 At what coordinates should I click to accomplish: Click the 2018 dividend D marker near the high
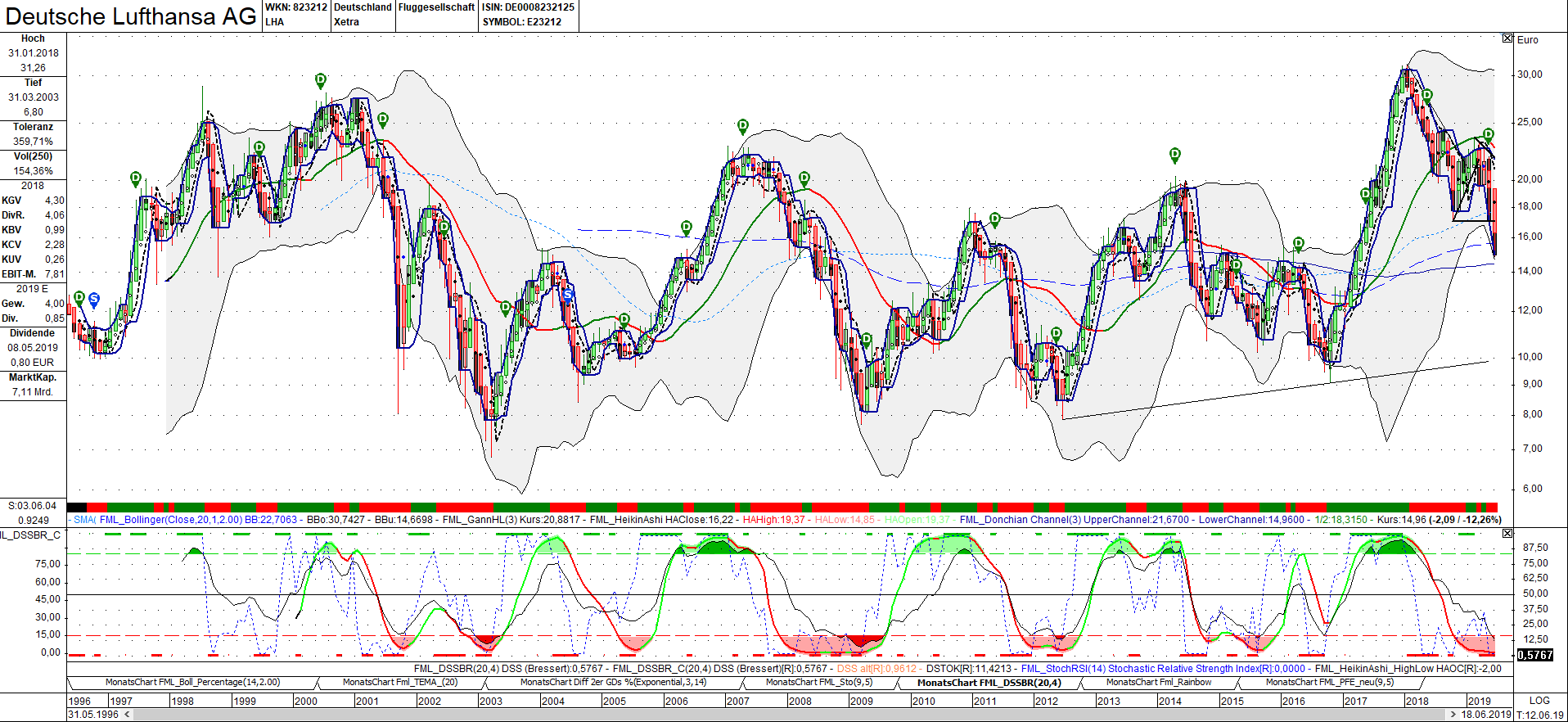[x=1427, y=96]
